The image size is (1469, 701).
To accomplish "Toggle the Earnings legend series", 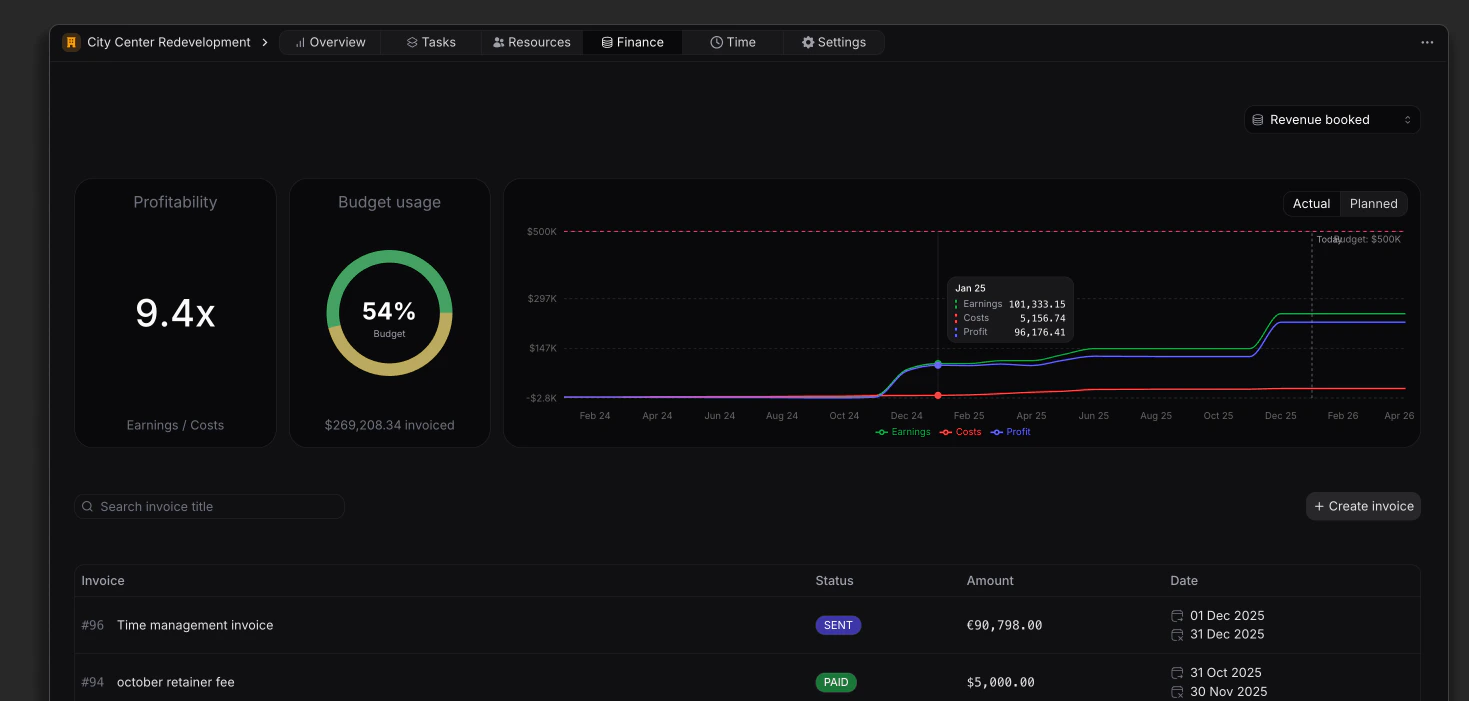I will click(x=903, y=432).
